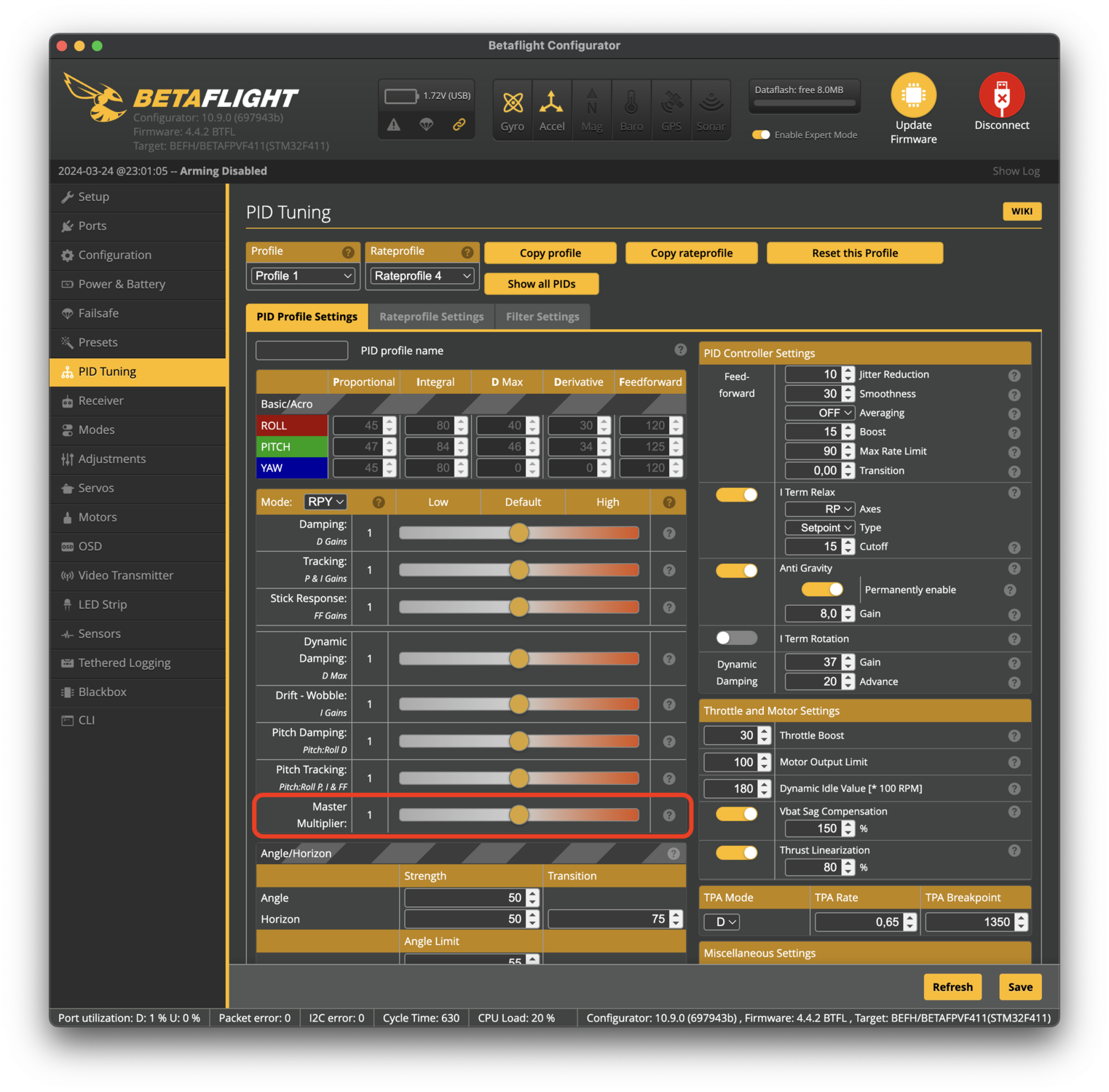The height and width of the screenshot is (1092, 1109).
Task: Open the Setup sidebar tab
Action: (138, 197)
